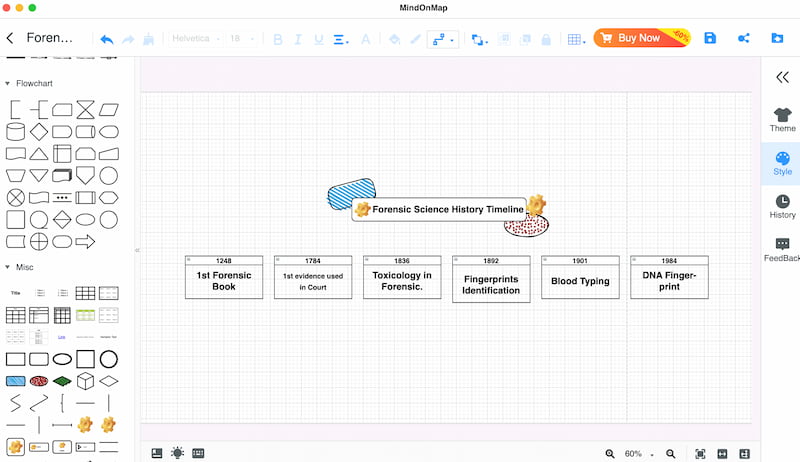Toggle italic formatting
Viewport: 800px width, 462px height.
tap(298, 39)
